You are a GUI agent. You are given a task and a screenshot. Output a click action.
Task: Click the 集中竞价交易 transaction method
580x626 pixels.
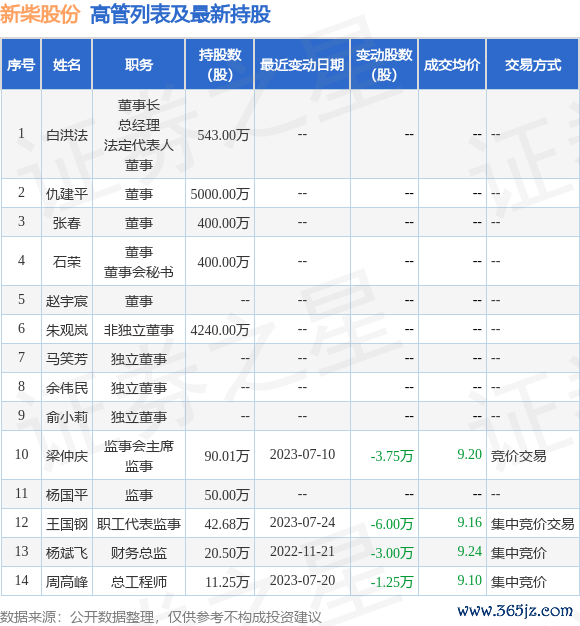click(x=532, y=524)
